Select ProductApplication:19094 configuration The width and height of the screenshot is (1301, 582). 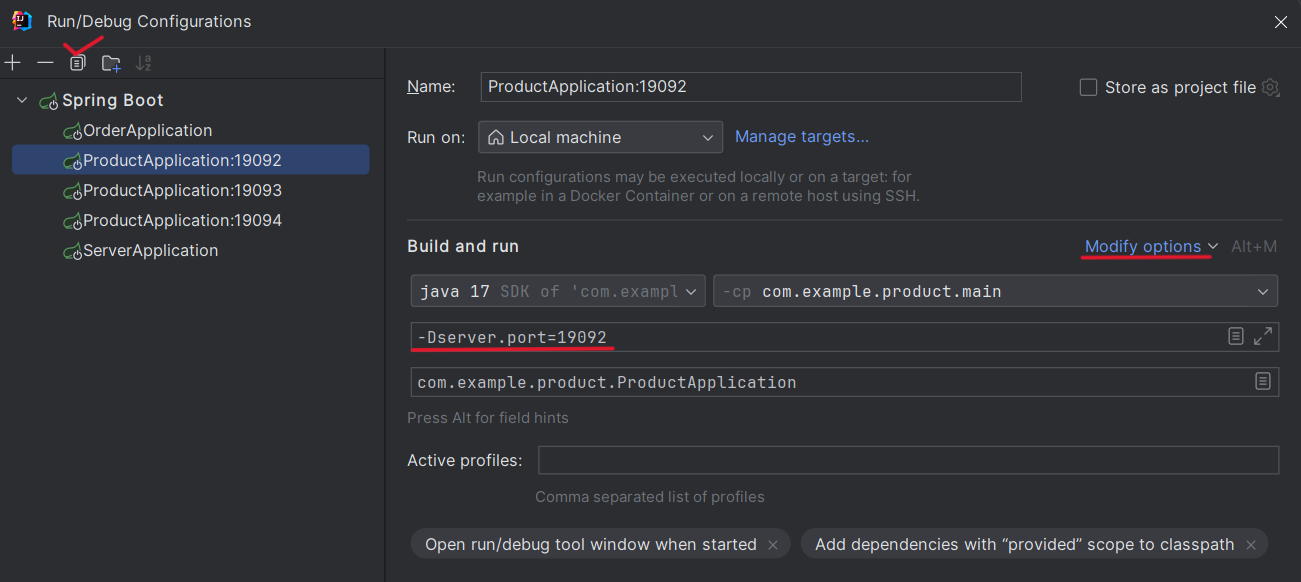tap(183, 221)
